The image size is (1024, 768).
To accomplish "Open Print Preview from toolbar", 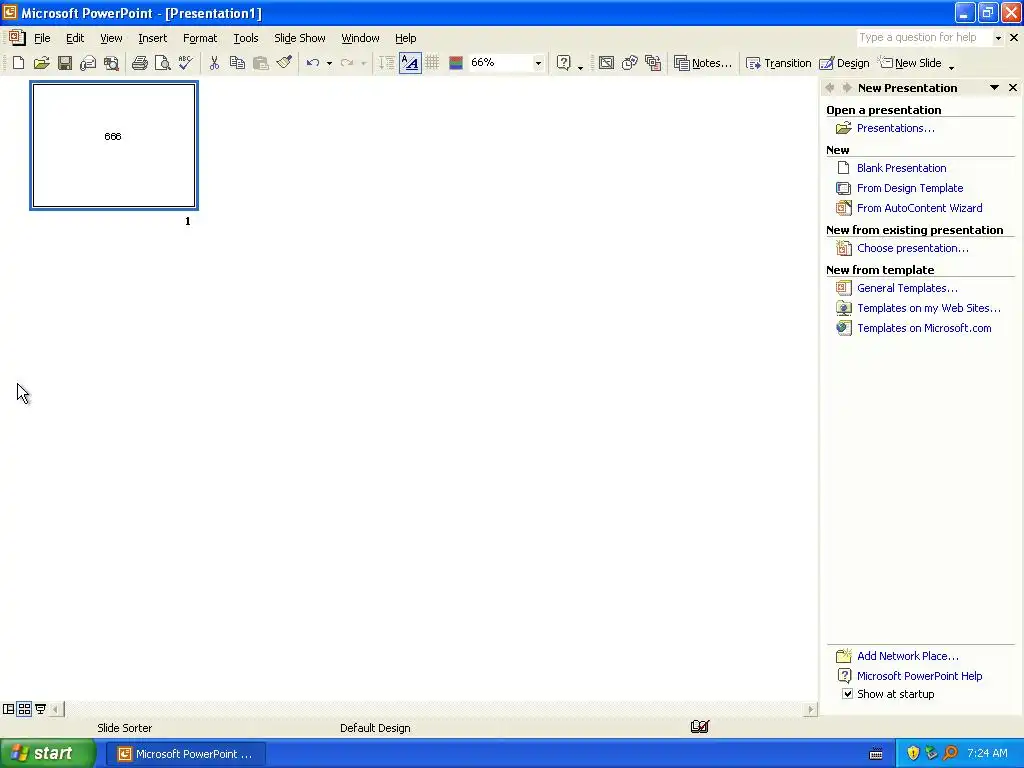I will (162, 63).
